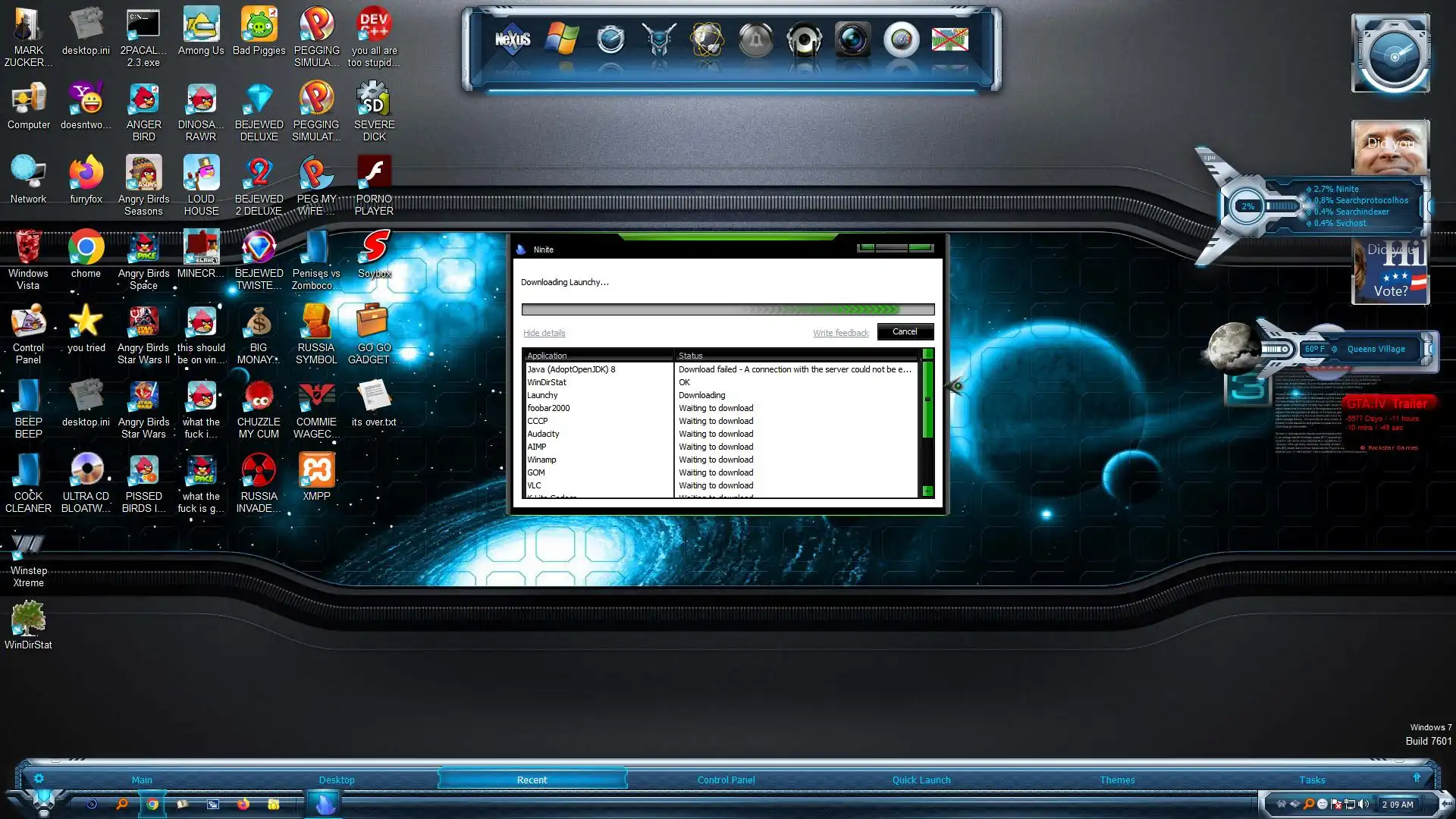Click Chrome icon in the taskbar
Viewport: 1456px width, 819px height.
click(152, 804)
